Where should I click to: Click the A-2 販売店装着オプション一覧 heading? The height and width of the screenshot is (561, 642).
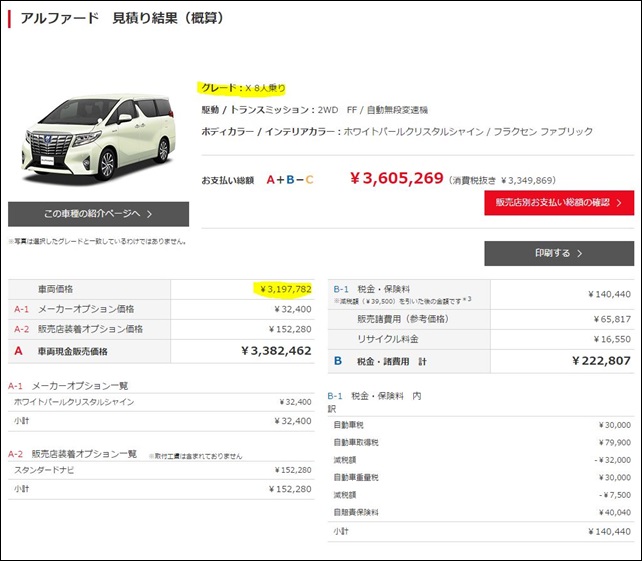click(72, 454)
